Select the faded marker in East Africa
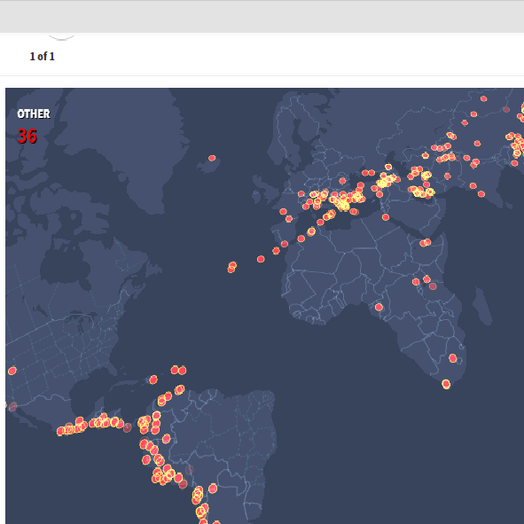 pyautogui.click(x=433, y=286)
